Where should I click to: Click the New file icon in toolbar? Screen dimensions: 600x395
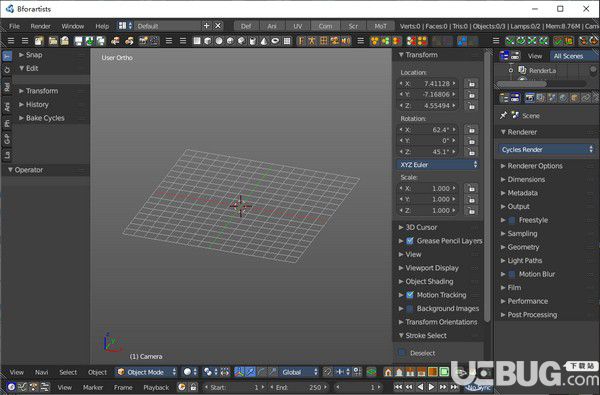[39, 41]
